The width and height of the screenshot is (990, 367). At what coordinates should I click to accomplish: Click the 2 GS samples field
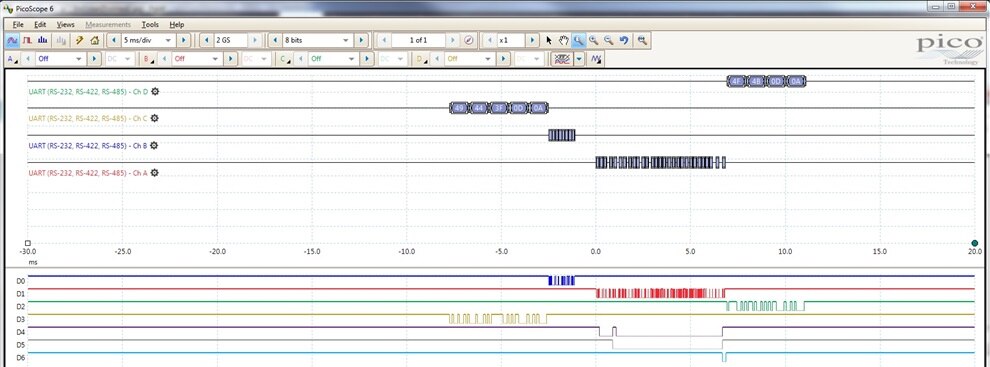pyautogui.click(x=230, y=40)
